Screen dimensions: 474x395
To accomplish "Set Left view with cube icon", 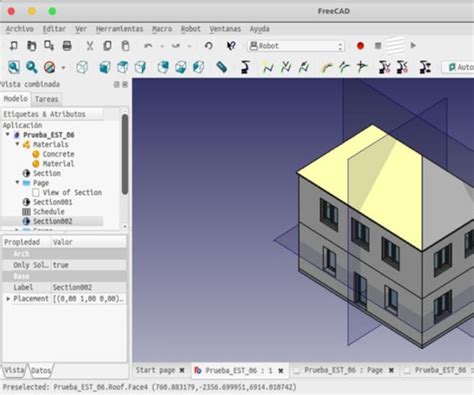I will (198, 67).
